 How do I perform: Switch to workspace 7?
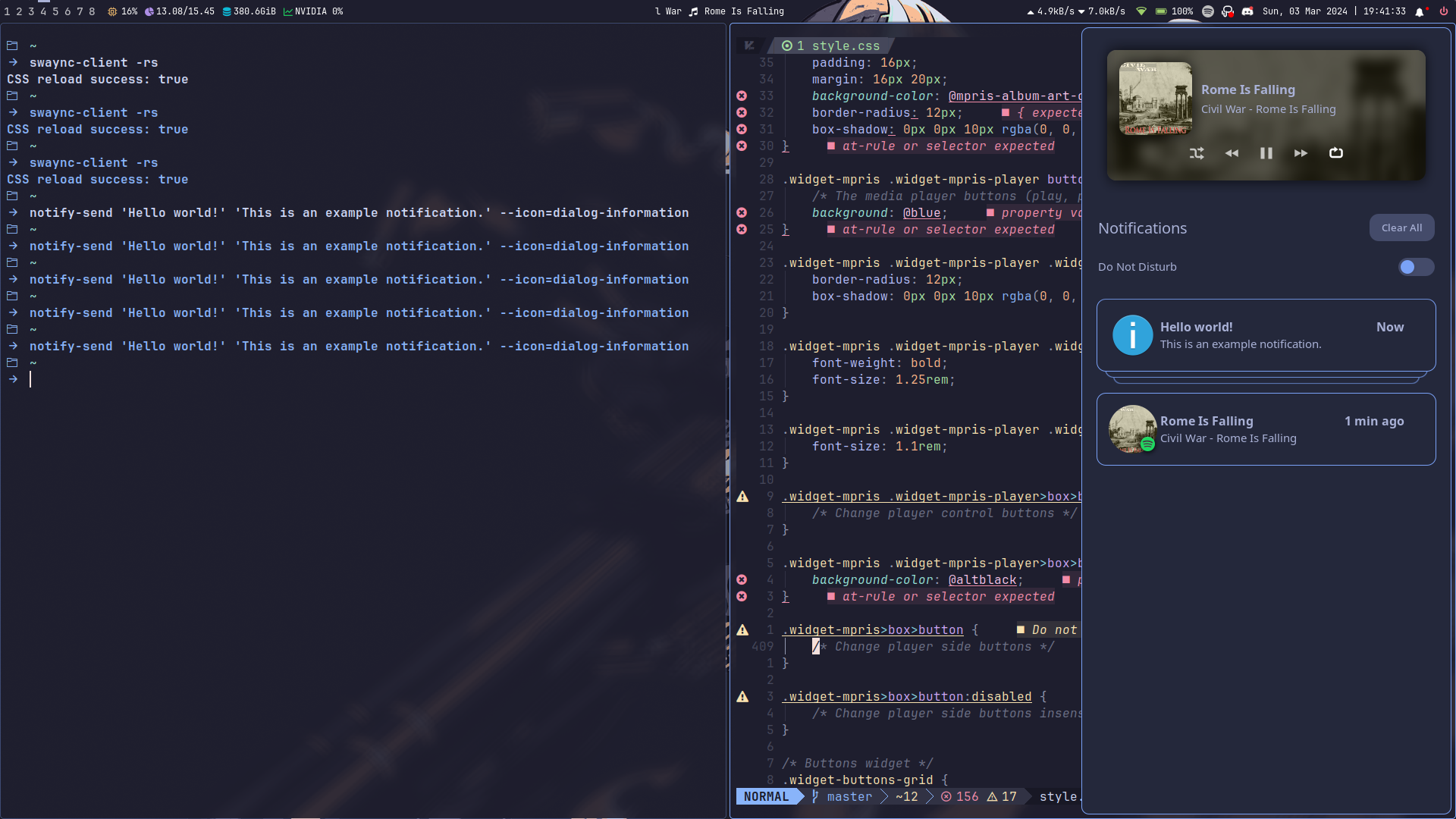tap(80, 11)
